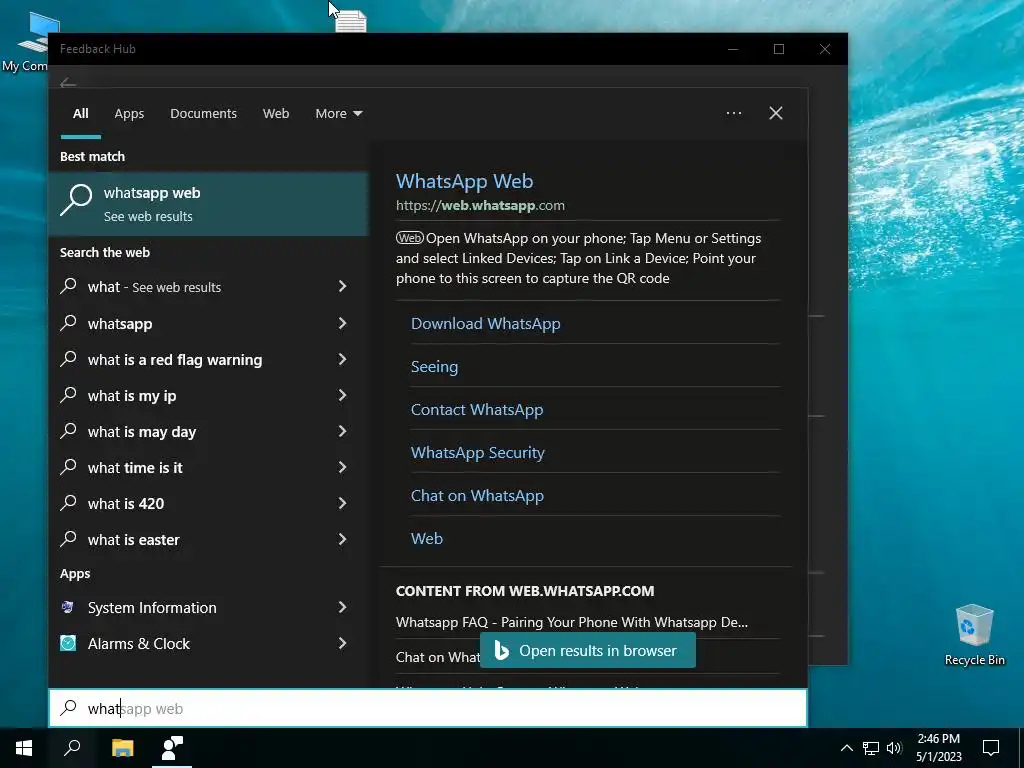Click the taskbar clock and date
Image resolution: width=1024 pixels, height=768 pixels.
pos(938,748)
